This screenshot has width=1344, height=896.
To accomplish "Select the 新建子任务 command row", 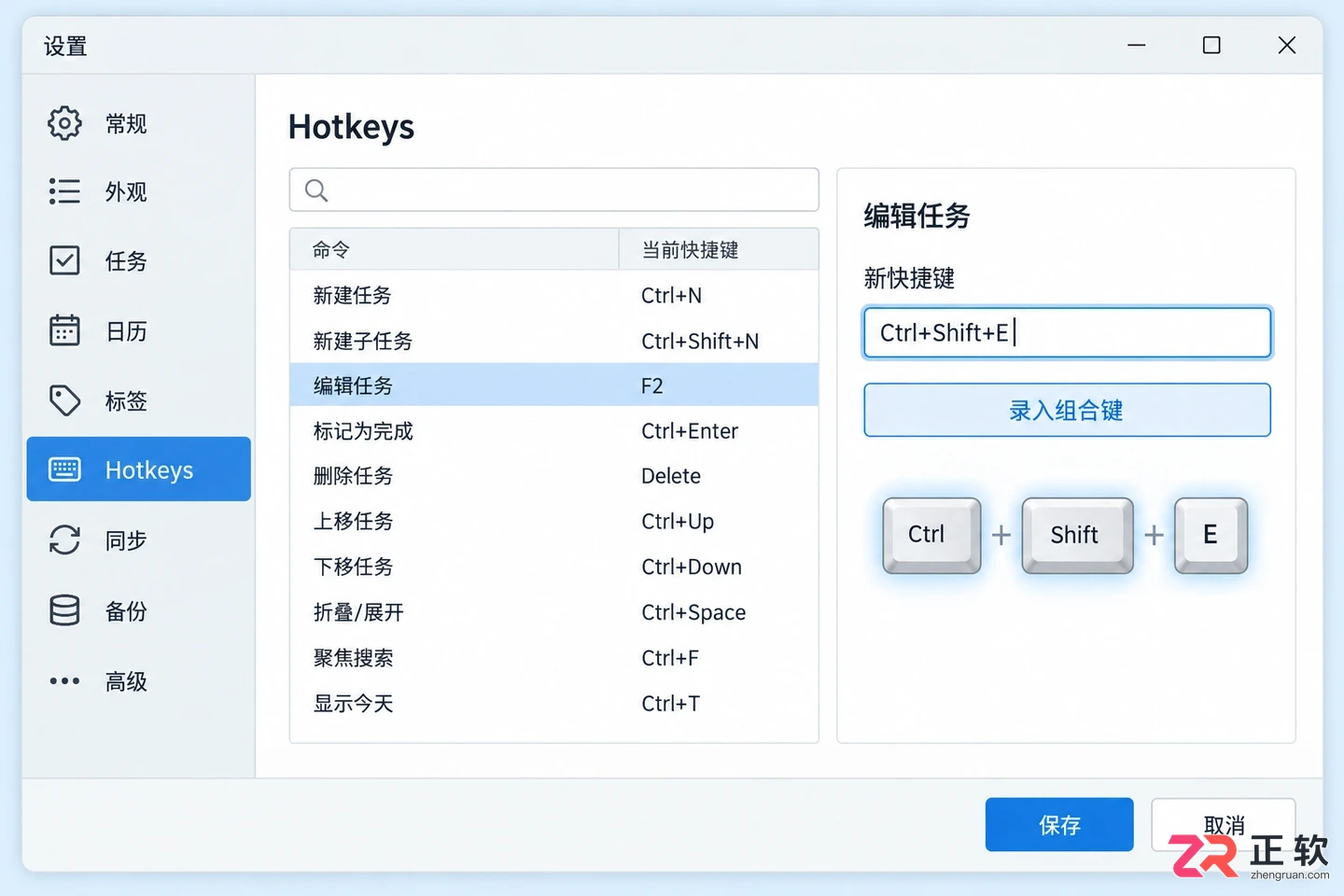I will pyautogui.click(x=554, y=341).
